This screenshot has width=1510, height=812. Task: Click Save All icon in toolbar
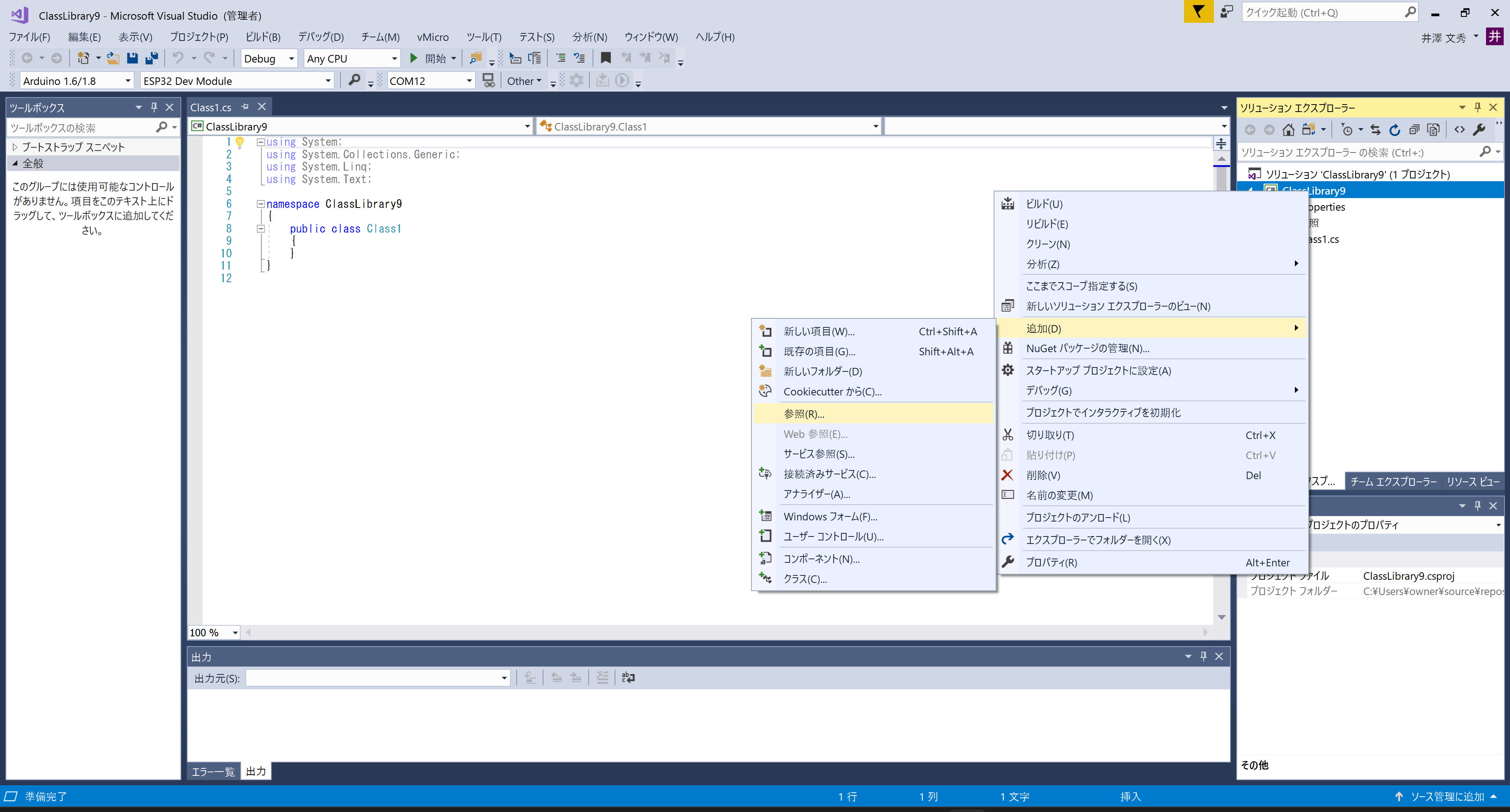(x=152, y=58)
